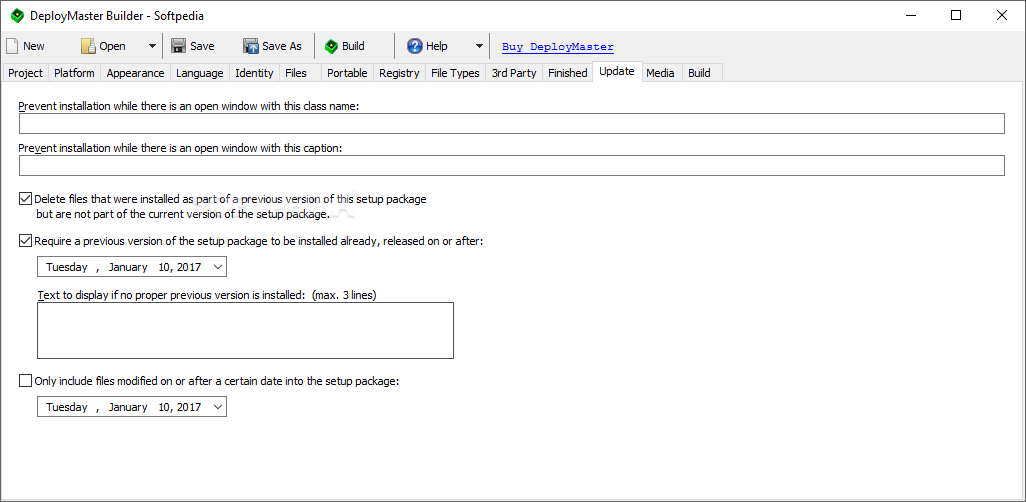Image resolution: width=1026 pixels, height=502 pixels.
Task: Click the green Build icon
Action: (x=331, y=46)
